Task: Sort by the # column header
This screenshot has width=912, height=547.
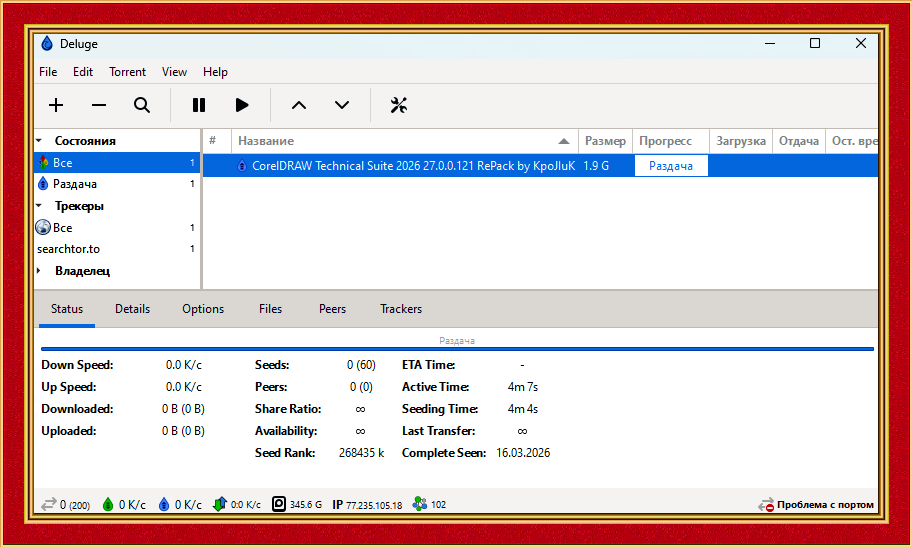Action: click(x=216, y=141)
